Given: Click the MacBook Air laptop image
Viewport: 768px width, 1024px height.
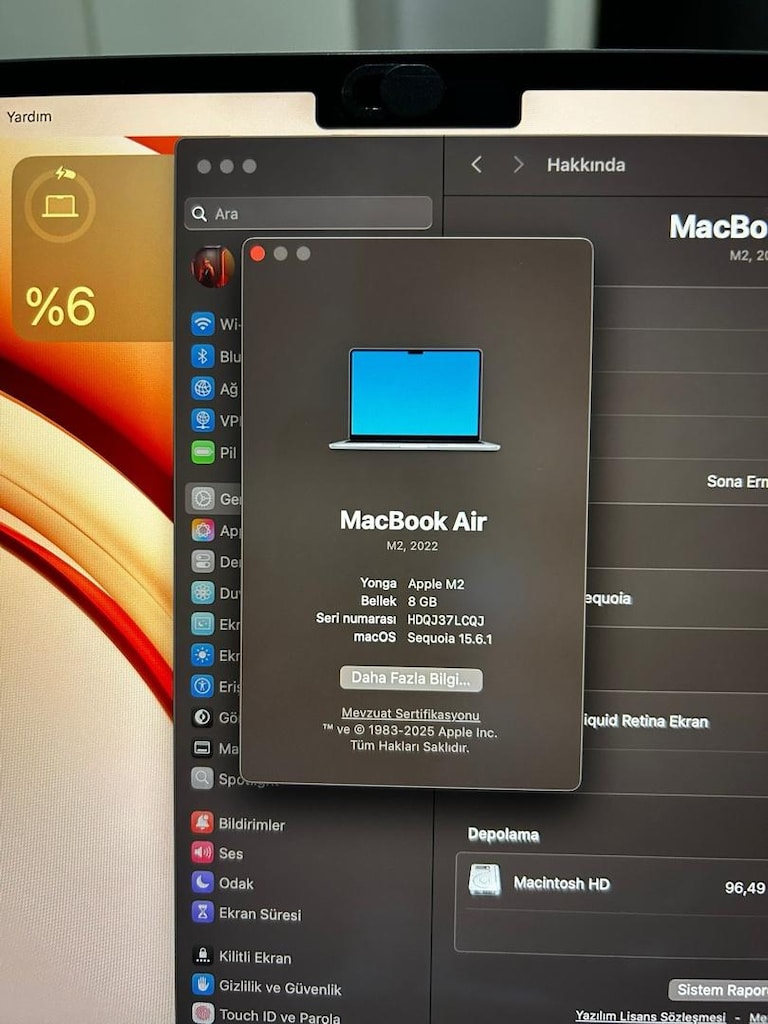Looking at the screenshot, I should pyautogui.click(x=415, y=400).
